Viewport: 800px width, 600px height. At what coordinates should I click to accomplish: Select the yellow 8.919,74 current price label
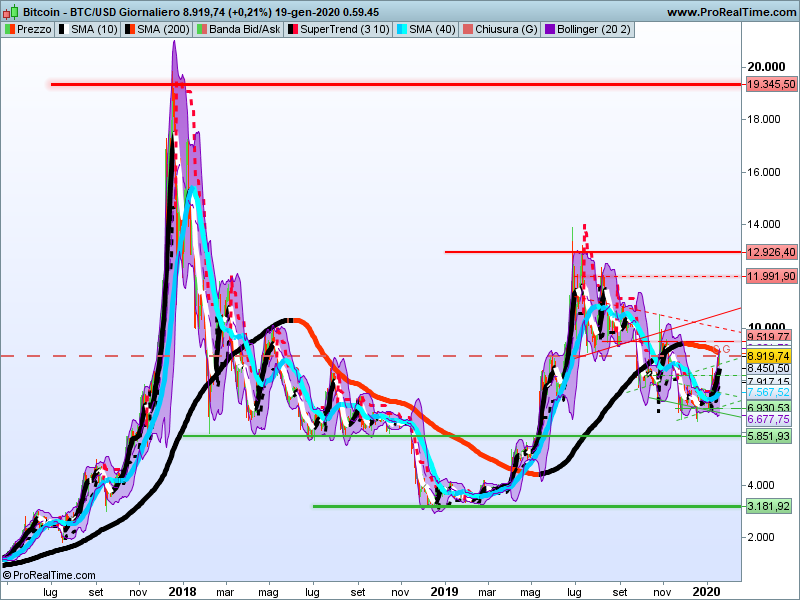769,356
